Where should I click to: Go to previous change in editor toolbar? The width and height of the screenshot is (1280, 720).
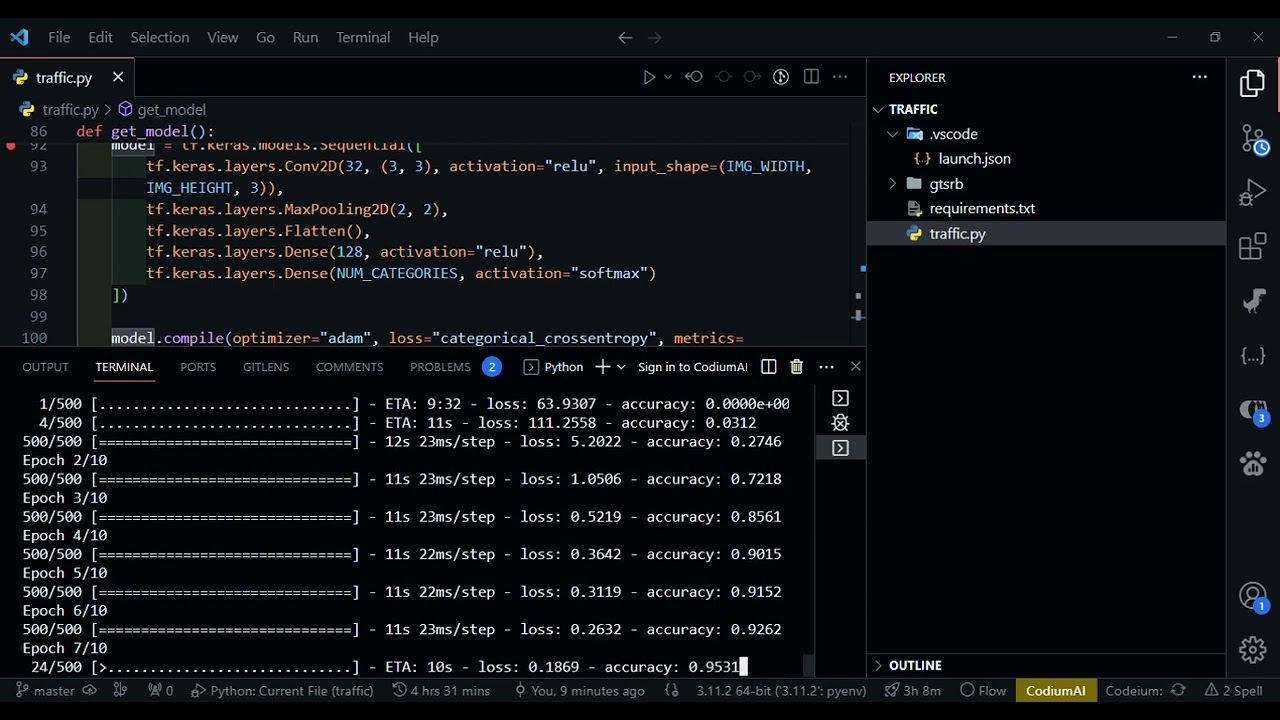coord(694,77)
